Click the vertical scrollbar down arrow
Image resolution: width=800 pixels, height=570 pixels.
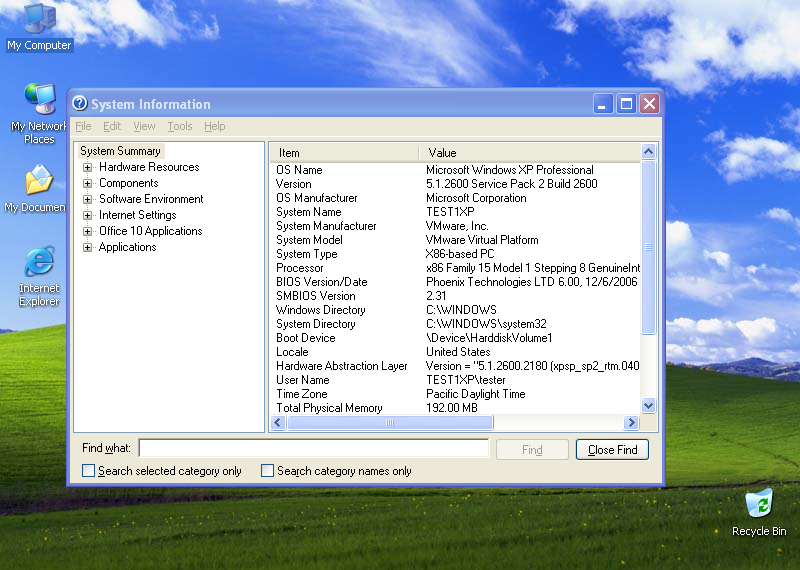[648, 406]
